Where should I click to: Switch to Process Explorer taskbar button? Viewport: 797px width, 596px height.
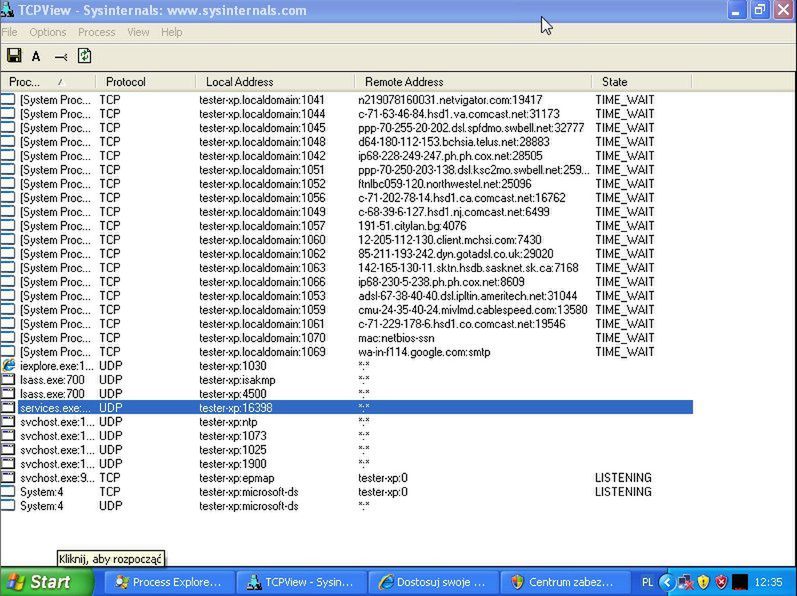coord(170,582)
